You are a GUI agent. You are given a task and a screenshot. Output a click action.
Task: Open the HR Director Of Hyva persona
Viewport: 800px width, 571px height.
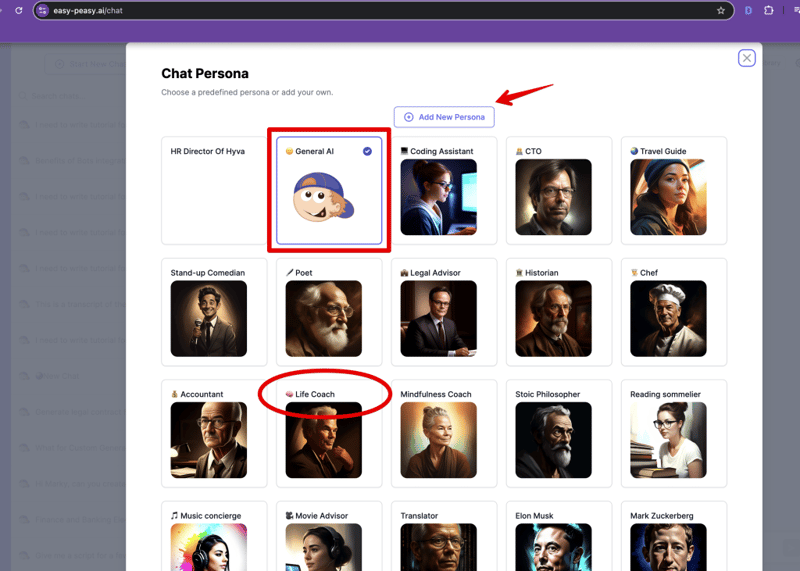(214, 190)
